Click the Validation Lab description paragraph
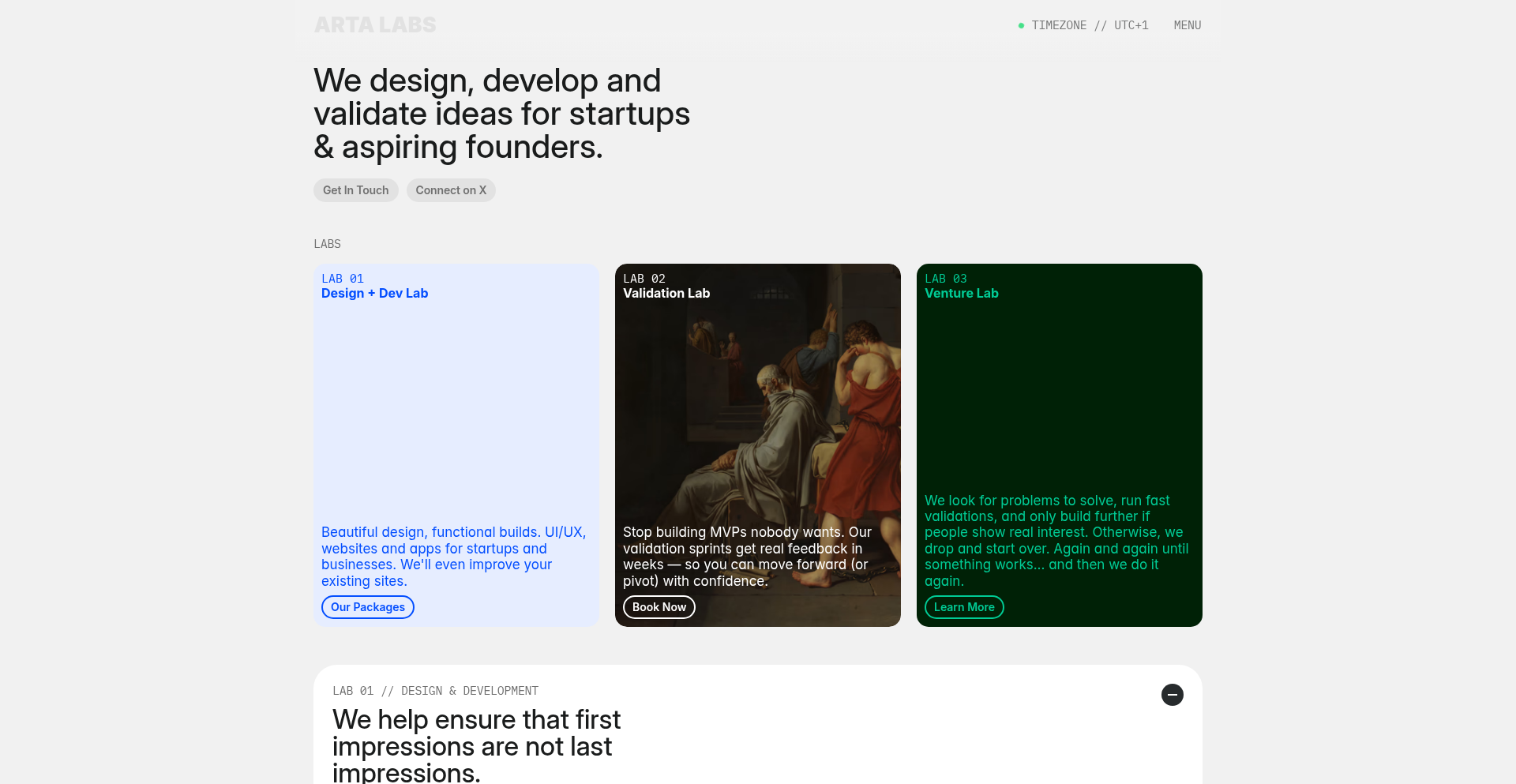Viewport: 1516px width, 784px height. (x=748, y=557)
